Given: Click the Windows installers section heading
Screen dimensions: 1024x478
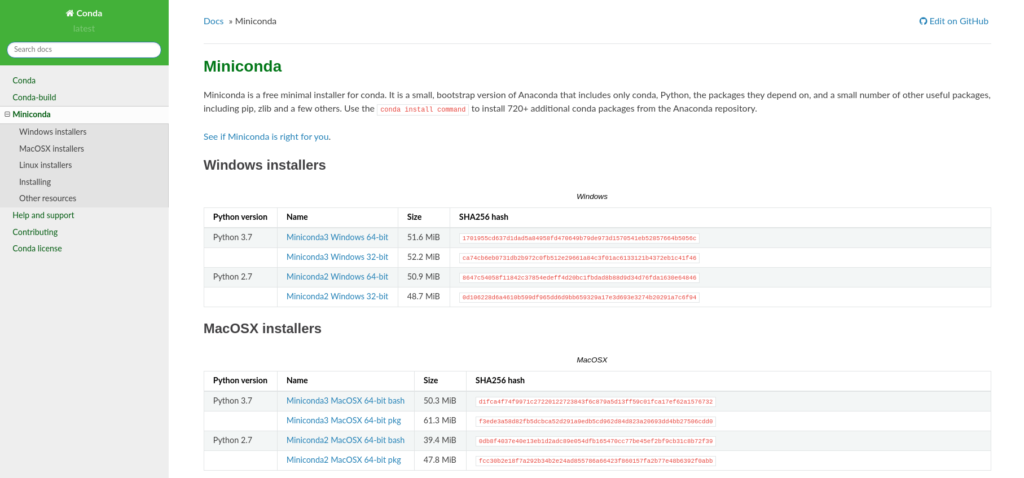Looking at the screenshot, I should click(264, 165).
